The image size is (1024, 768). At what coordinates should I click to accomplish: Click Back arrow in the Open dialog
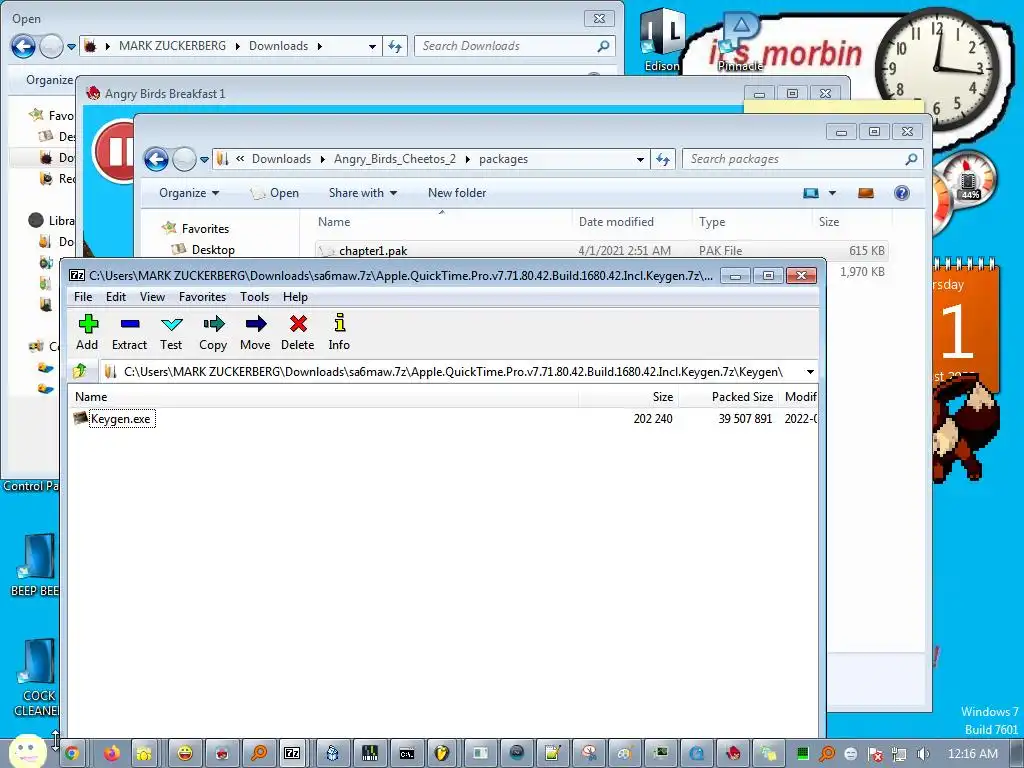23,46
